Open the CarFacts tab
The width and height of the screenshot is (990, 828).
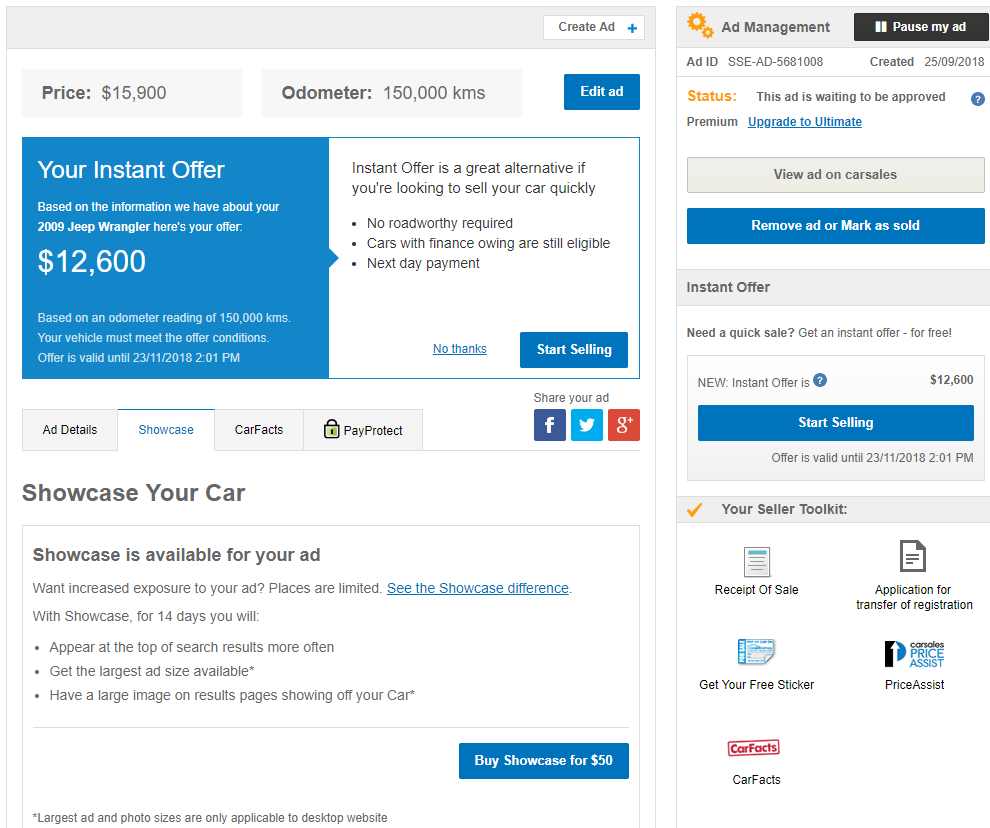pyautogui.click(x=259, y=430)
